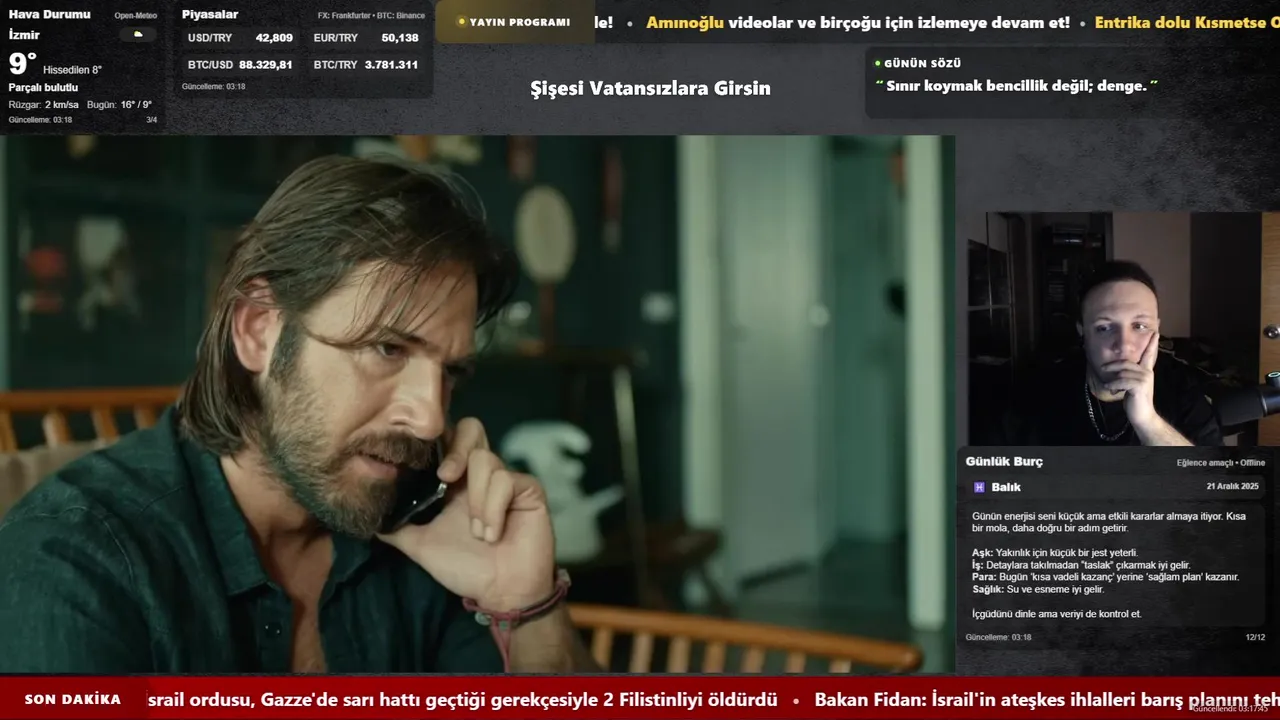Screen dimensions: 1280x720
Task: Click the 12/12 horoscope page counter
Action: tap(1255, 637)
